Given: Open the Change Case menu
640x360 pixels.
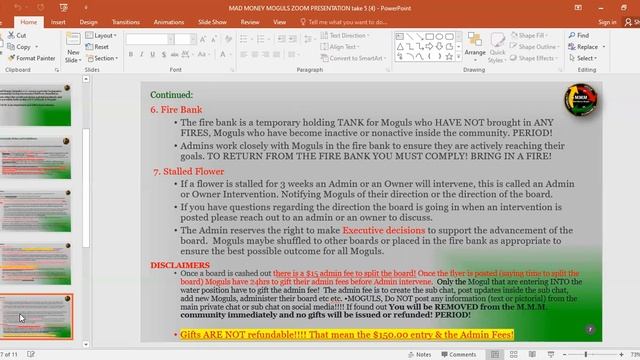Looking at the screenshot, I should point(203,54).
